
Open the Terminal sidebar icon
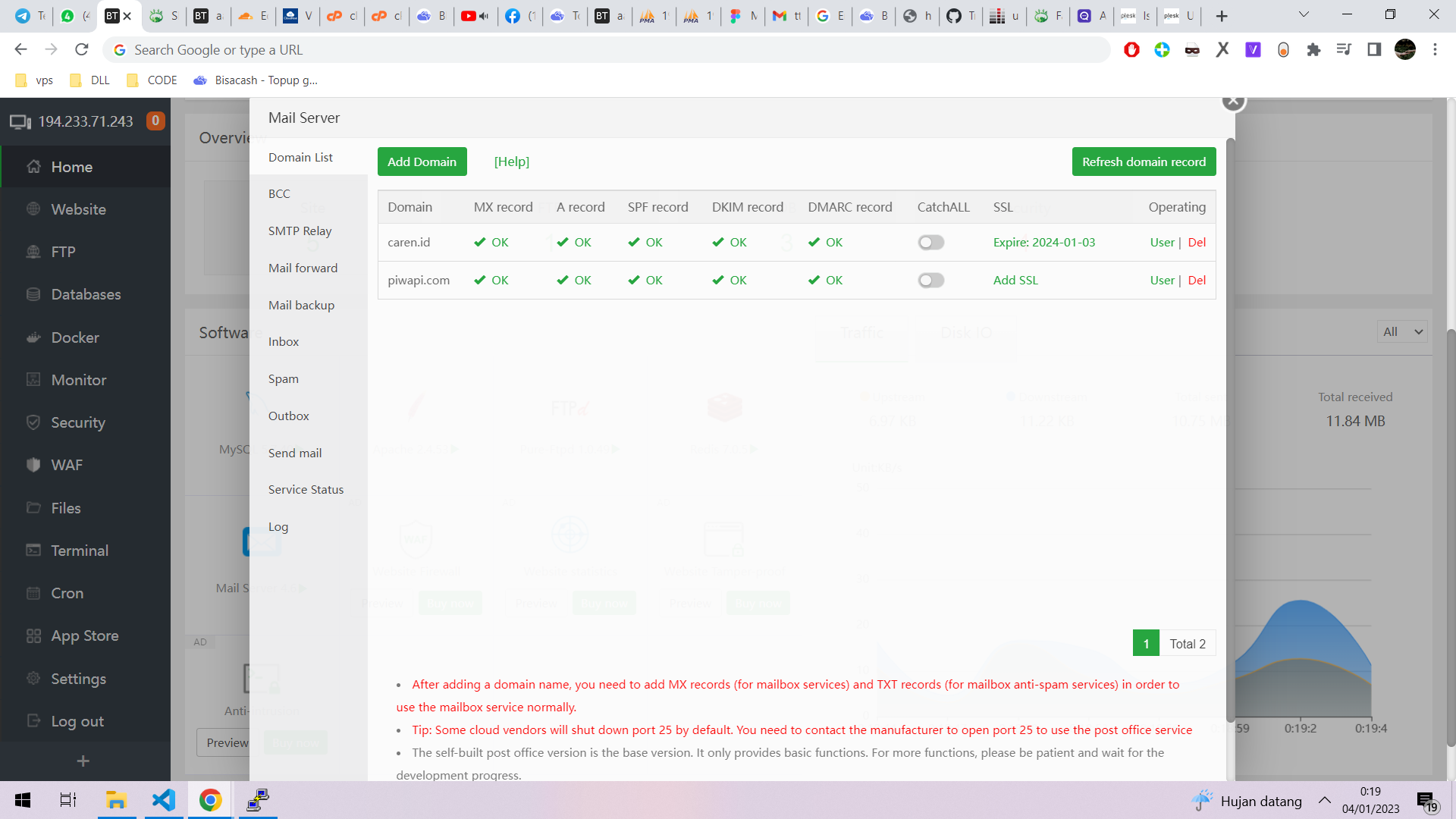tap(33, 551)
